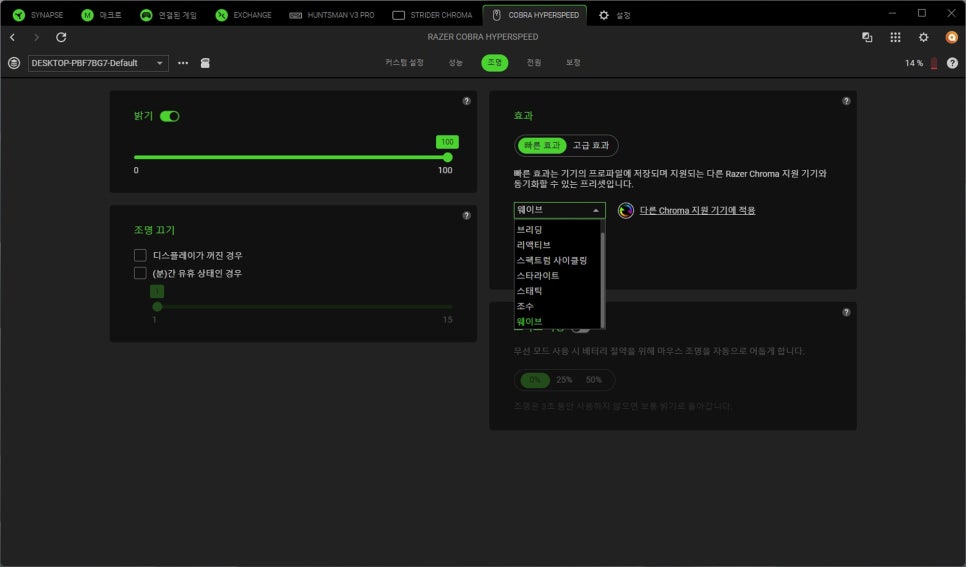The width and height of the screenshot is (966, 567).
Task: Open the help question mark near battery
Action: pos(952,63)
